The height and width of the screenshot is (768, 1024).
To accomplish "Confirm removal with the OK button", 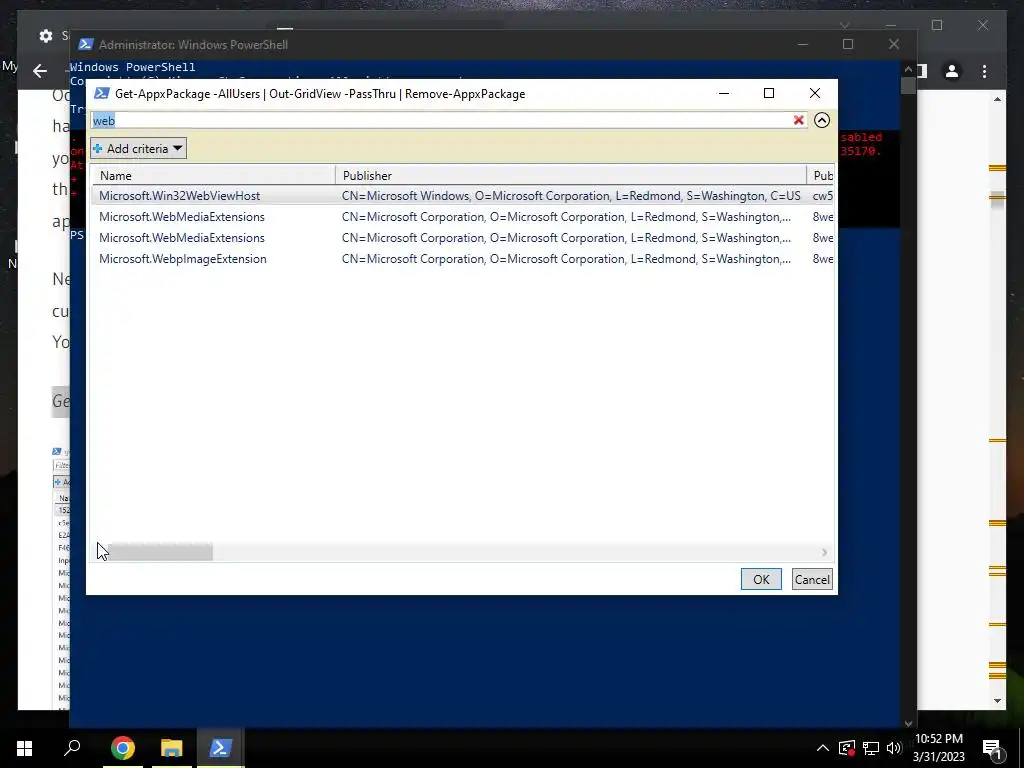I will click(761, 579).
